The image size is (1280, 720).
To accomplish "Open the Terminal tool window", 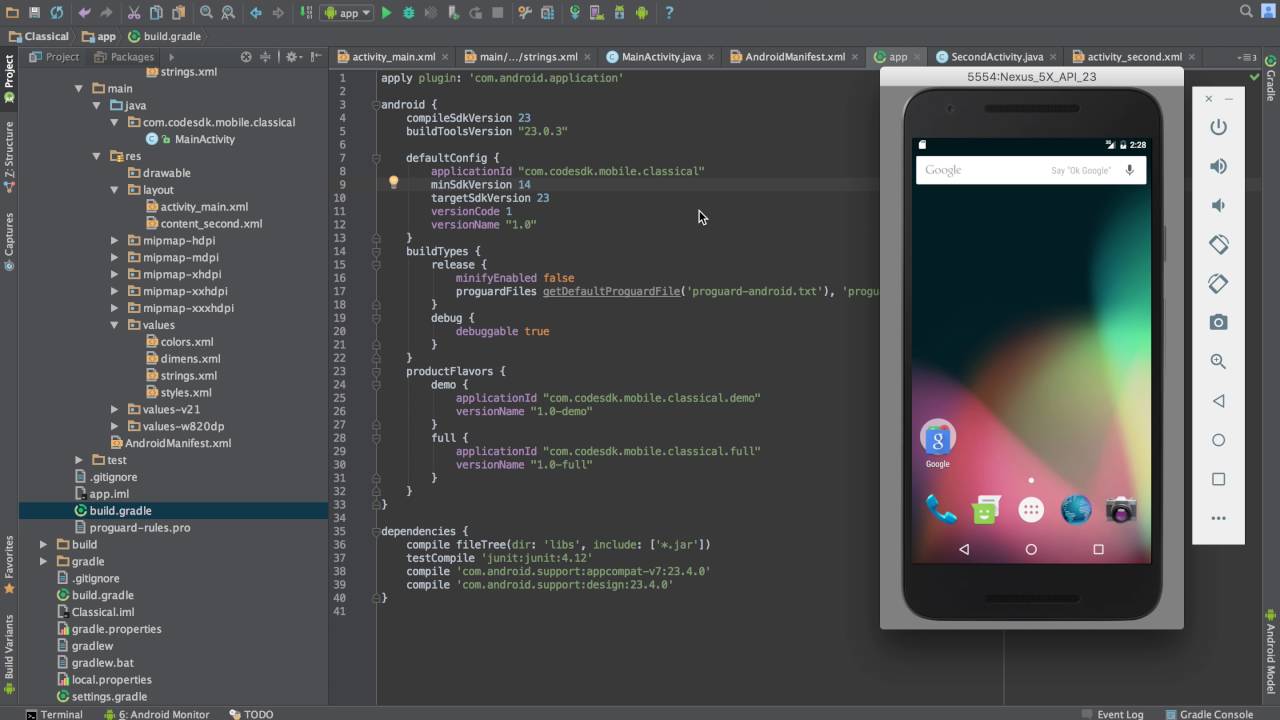I will click(x=54, y=714).
